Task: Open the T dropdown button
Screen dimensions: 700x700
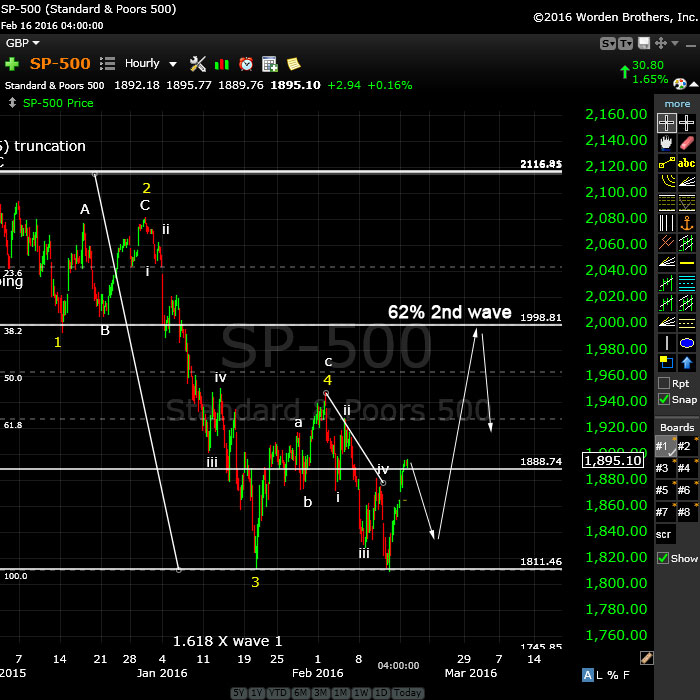Action: 625,43
